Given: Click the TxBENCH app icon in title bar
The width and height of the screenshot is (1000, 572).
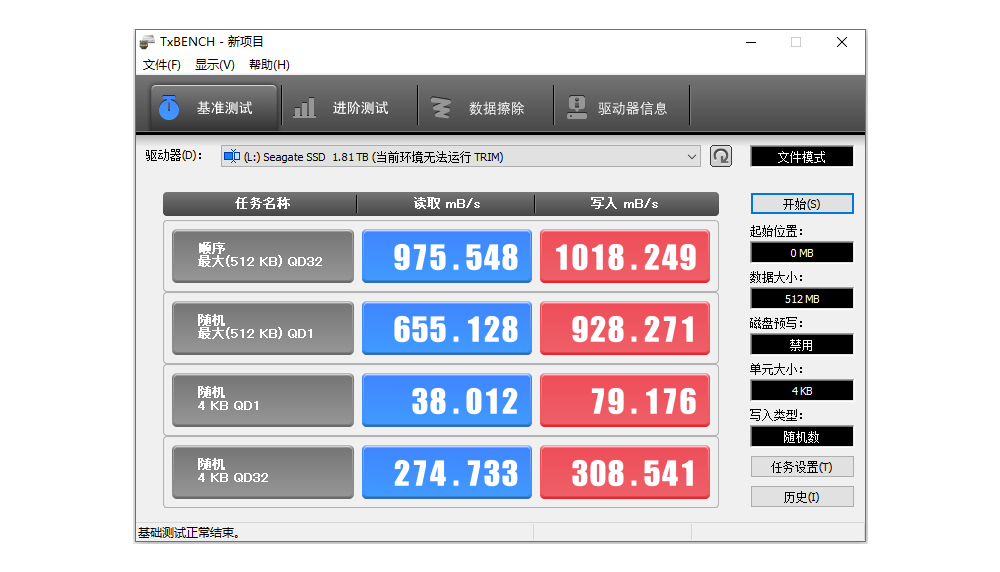Looking at the screenshot, I should [x=147, y=42].
